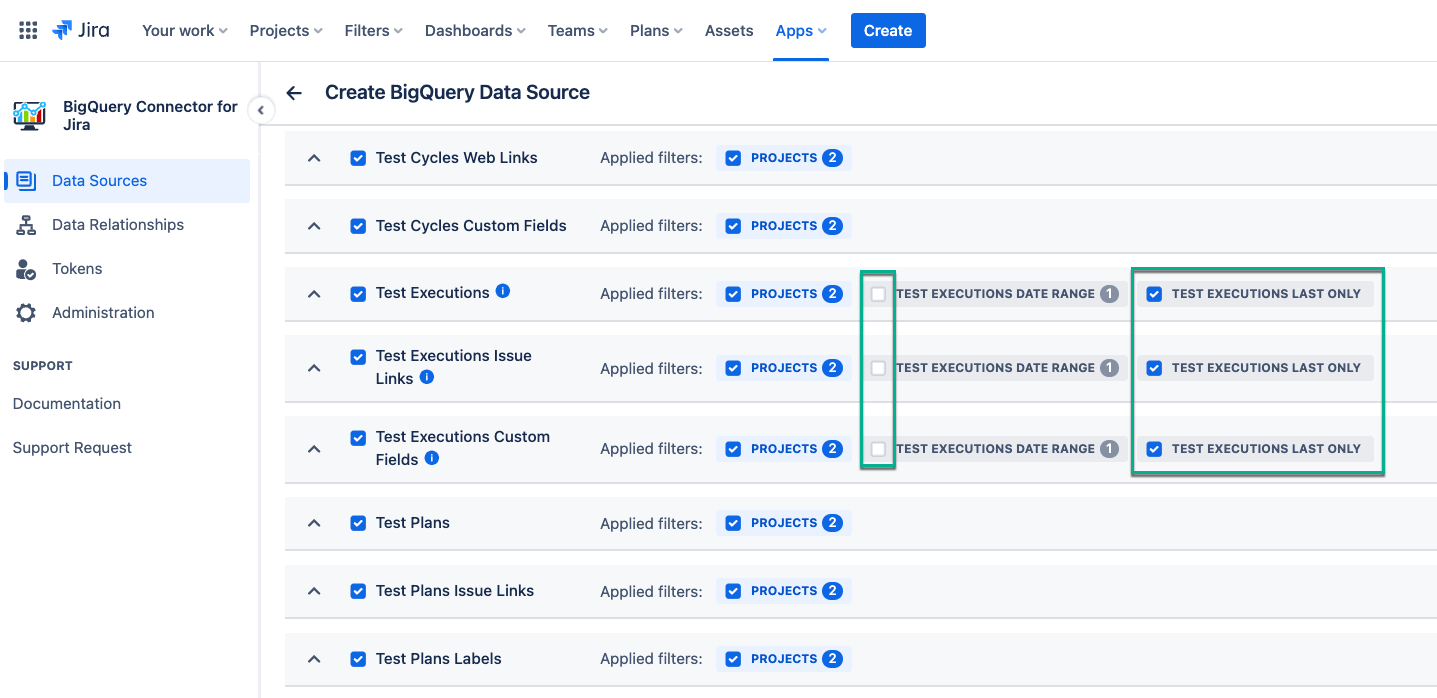Open the app switcher grid icon
Viewport: 1437px width, 698px height.
pos(28,30)
